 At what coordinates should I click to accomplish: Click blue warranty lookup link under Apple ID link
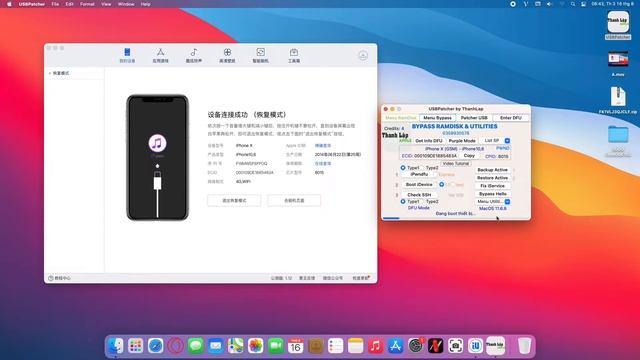point(323,163)
